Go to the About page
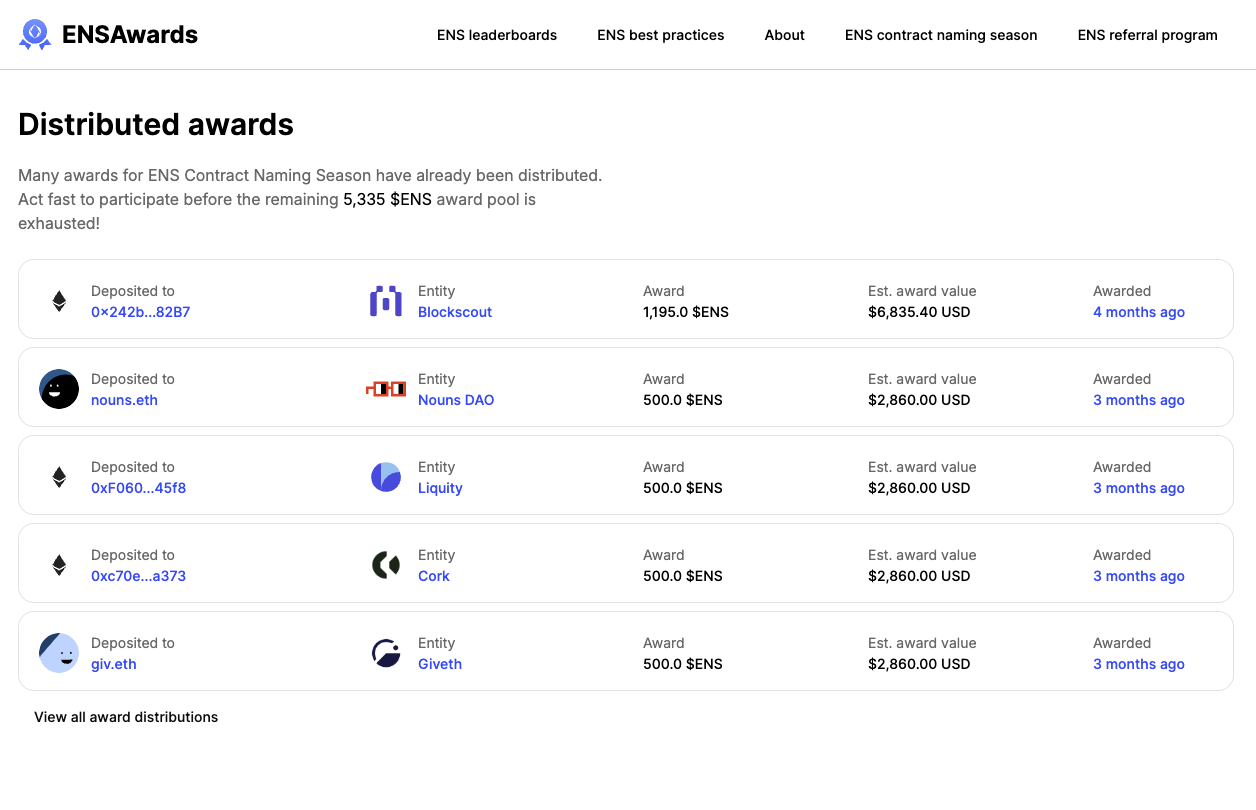This screenshot has width=1256, height=810. 785,35
